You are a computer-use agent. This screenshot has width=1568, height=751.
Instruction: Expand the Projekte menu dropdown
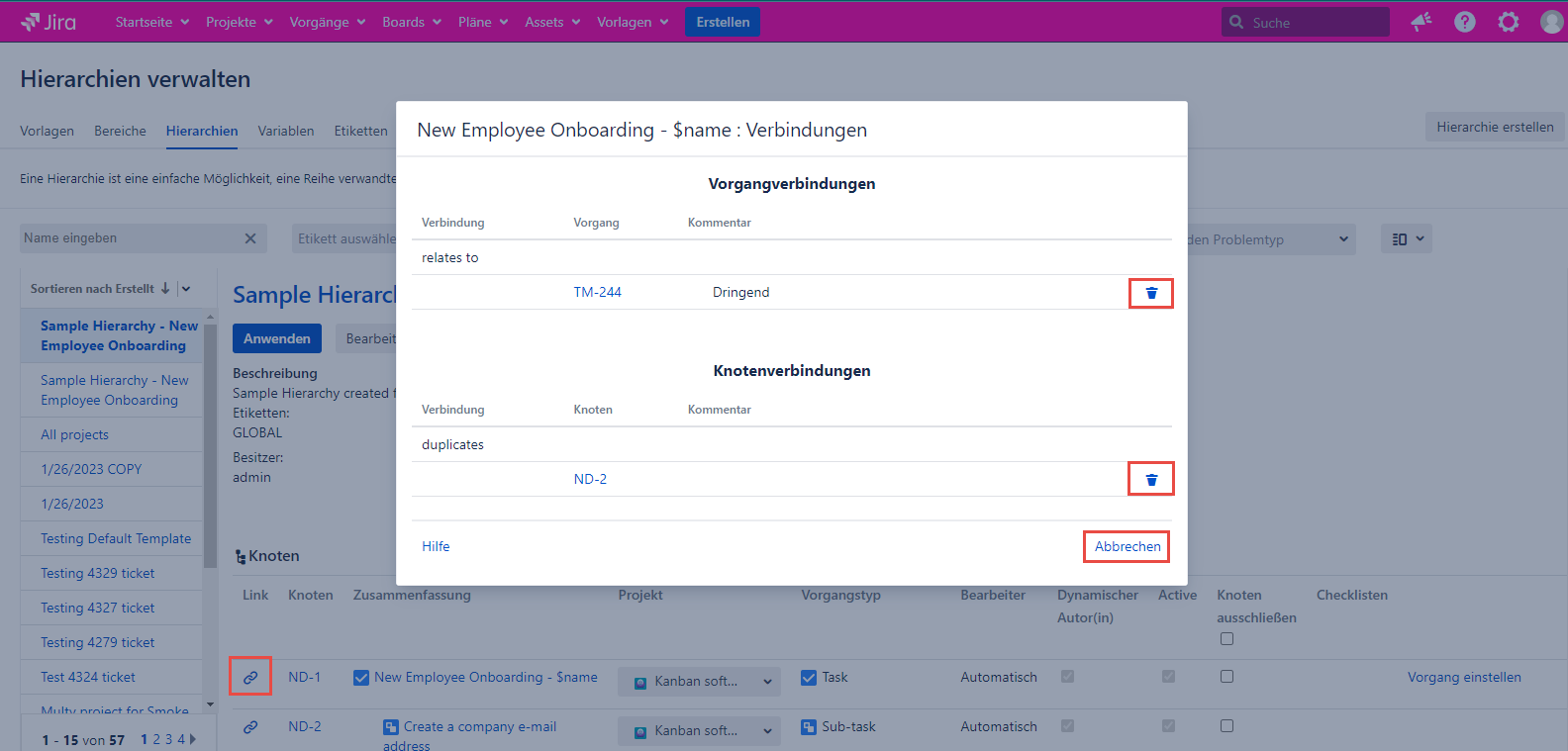click(x=239, y=22)
